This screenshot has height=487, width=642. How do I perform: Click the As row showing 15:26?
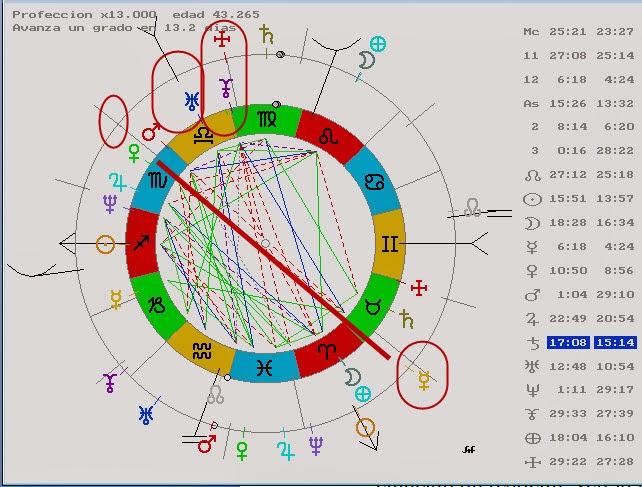click(x=565, y=103)
